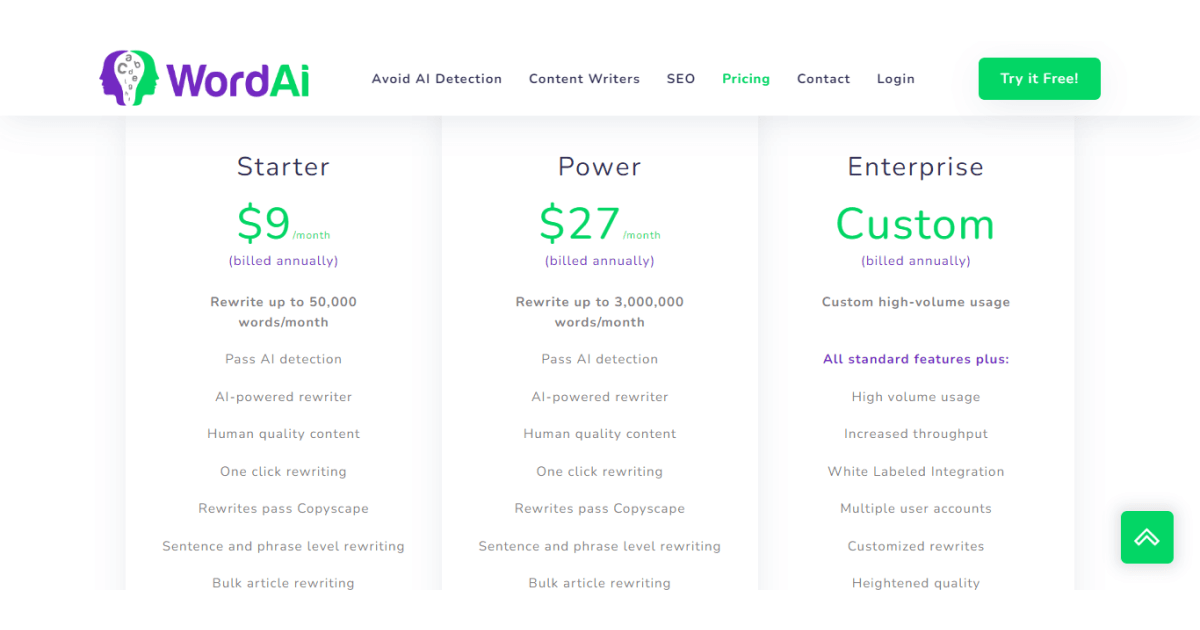Click the Multiple user accounts feature
The width and height of the screenshot is (1200, 630).
coord(916,509)
